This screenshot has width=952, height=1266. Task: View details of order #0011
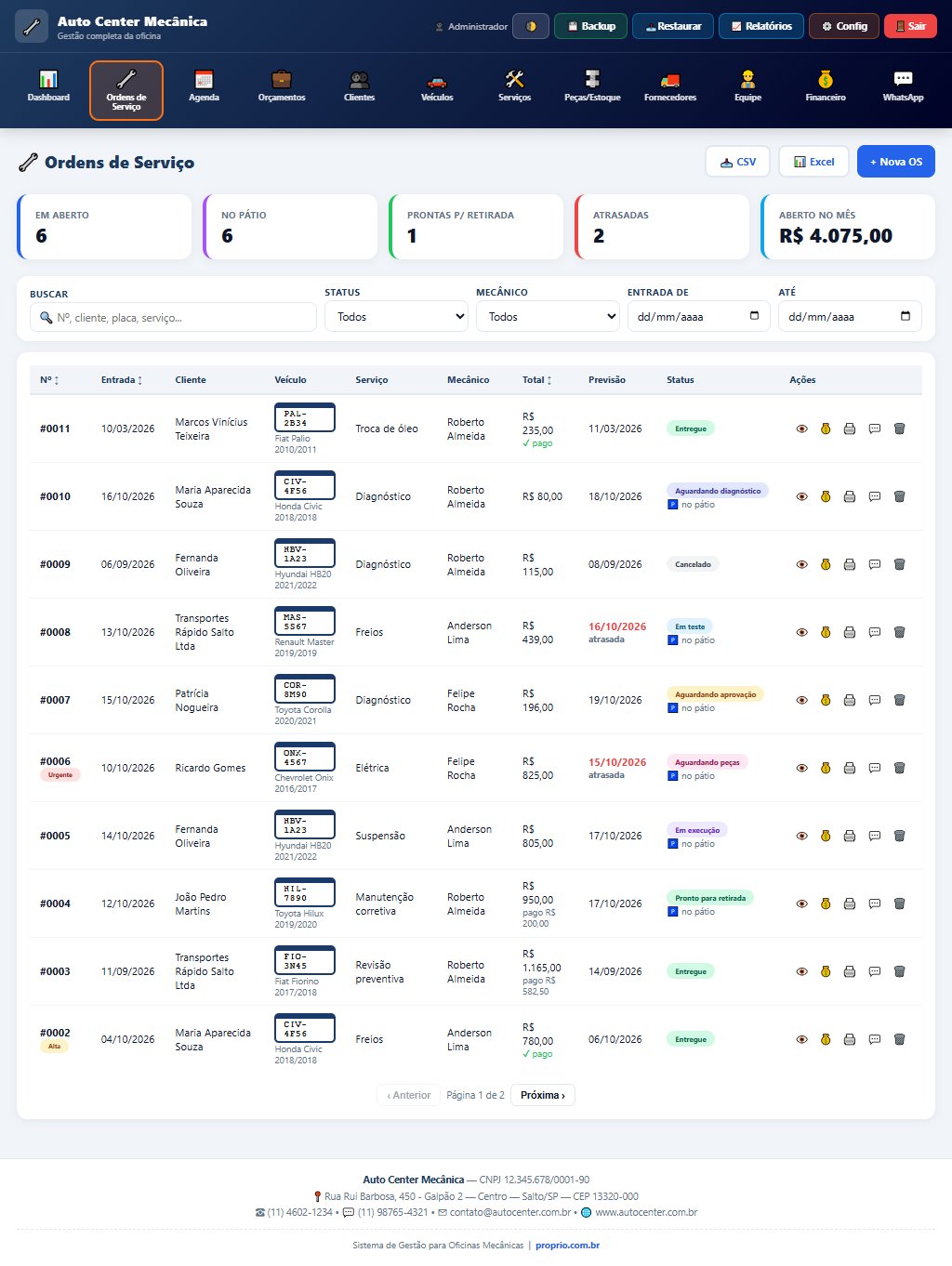pos(801,429)
